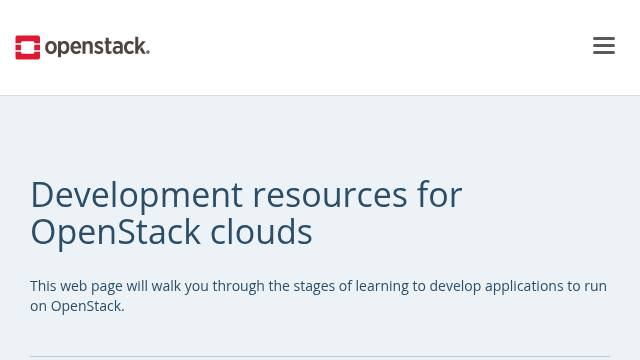Viewport: 640px width, 360px height.
Task: Click the OpenStack logo
Action: pyautogui.click(x=82, y=47)
